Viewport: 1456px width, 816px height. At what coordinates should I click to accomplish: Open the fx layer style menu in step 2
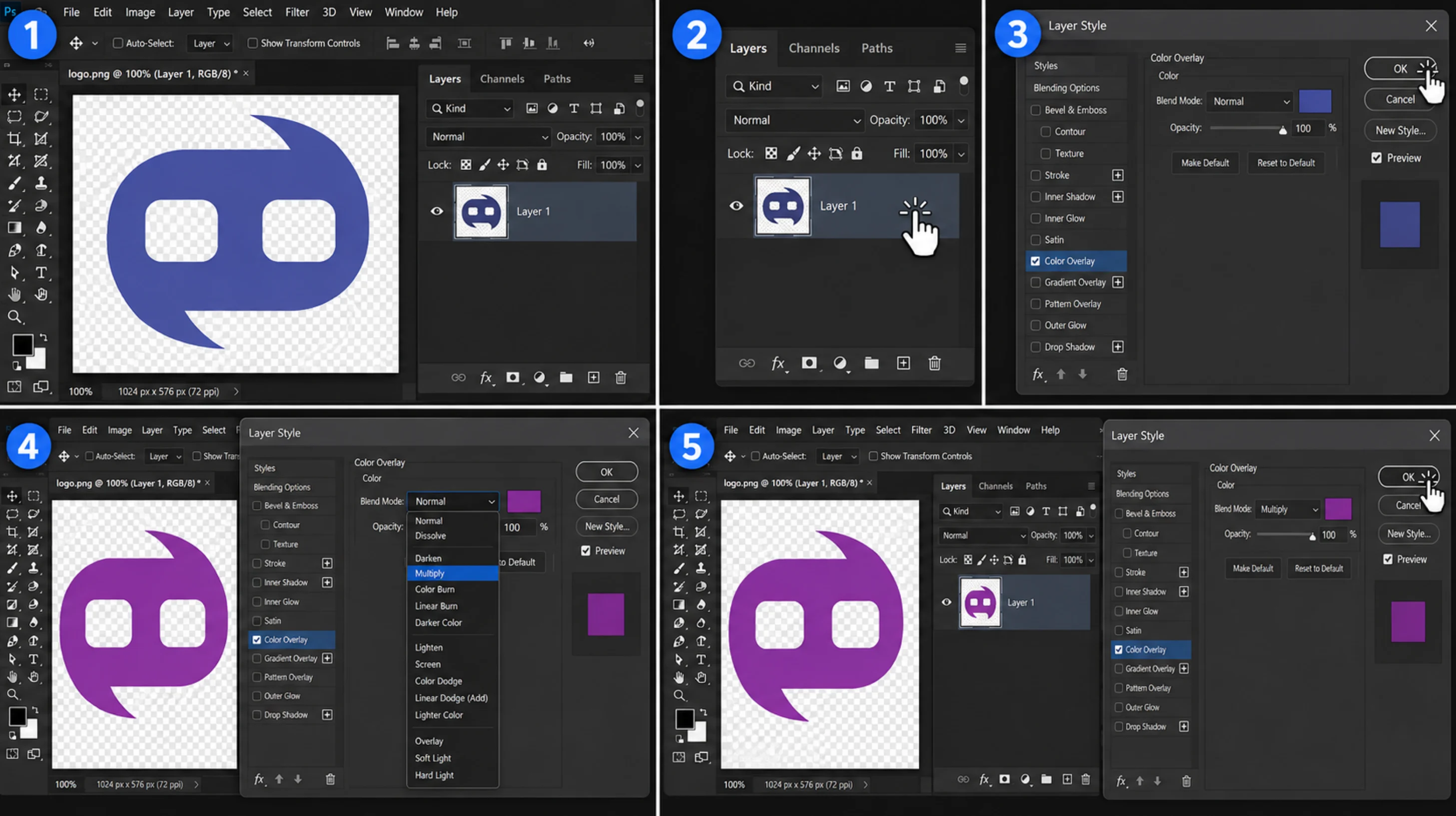point(778,364)
